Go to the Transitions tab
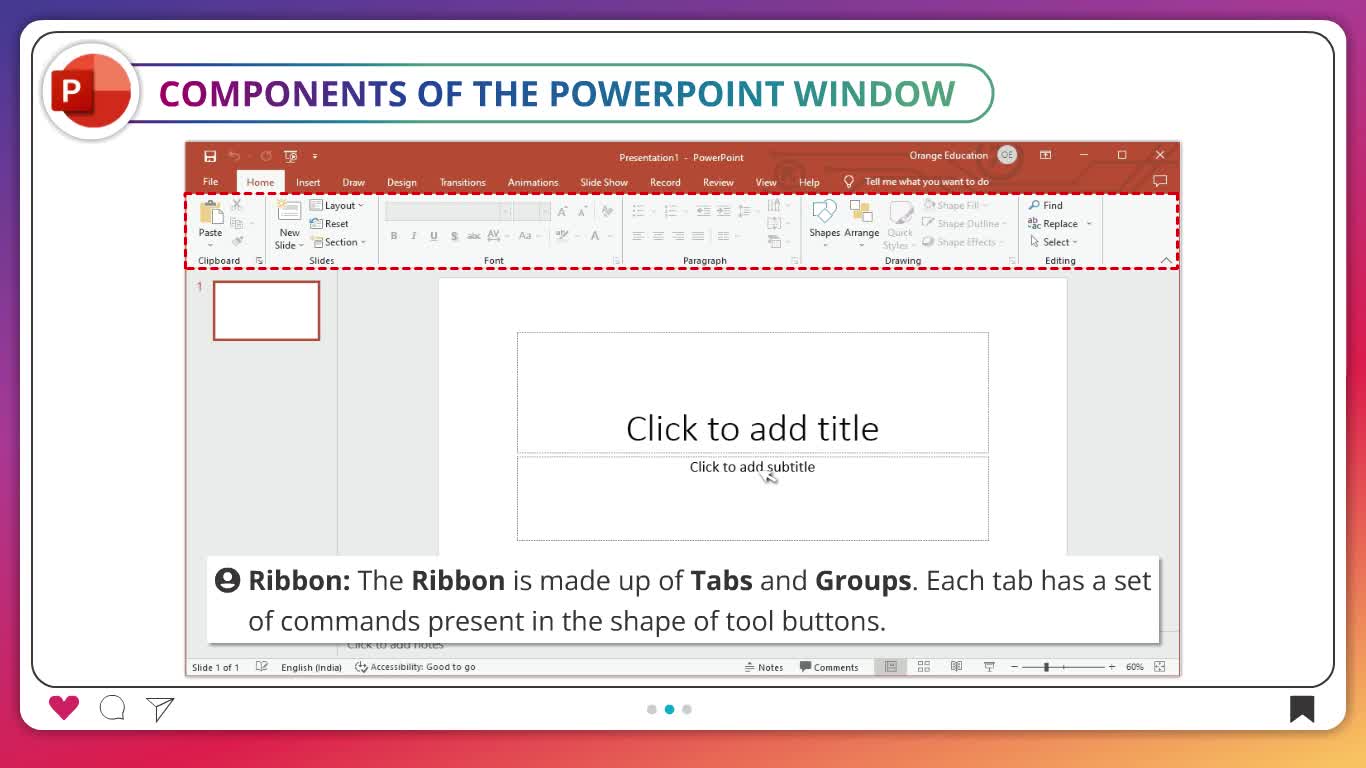 point(462,182)
